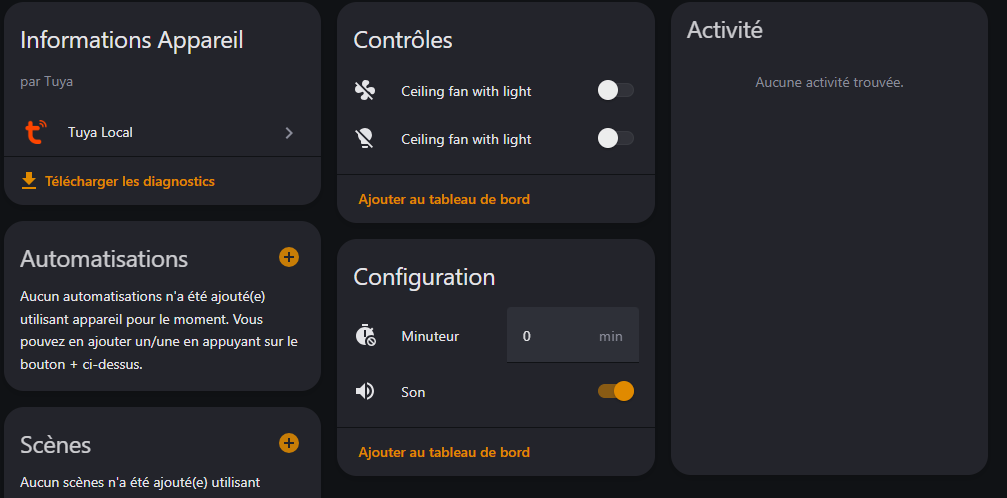Click Télécharger les diagnostics link
Image resolution: width=1007 pixels, height=498 pixels.
(x=129, y=181)
